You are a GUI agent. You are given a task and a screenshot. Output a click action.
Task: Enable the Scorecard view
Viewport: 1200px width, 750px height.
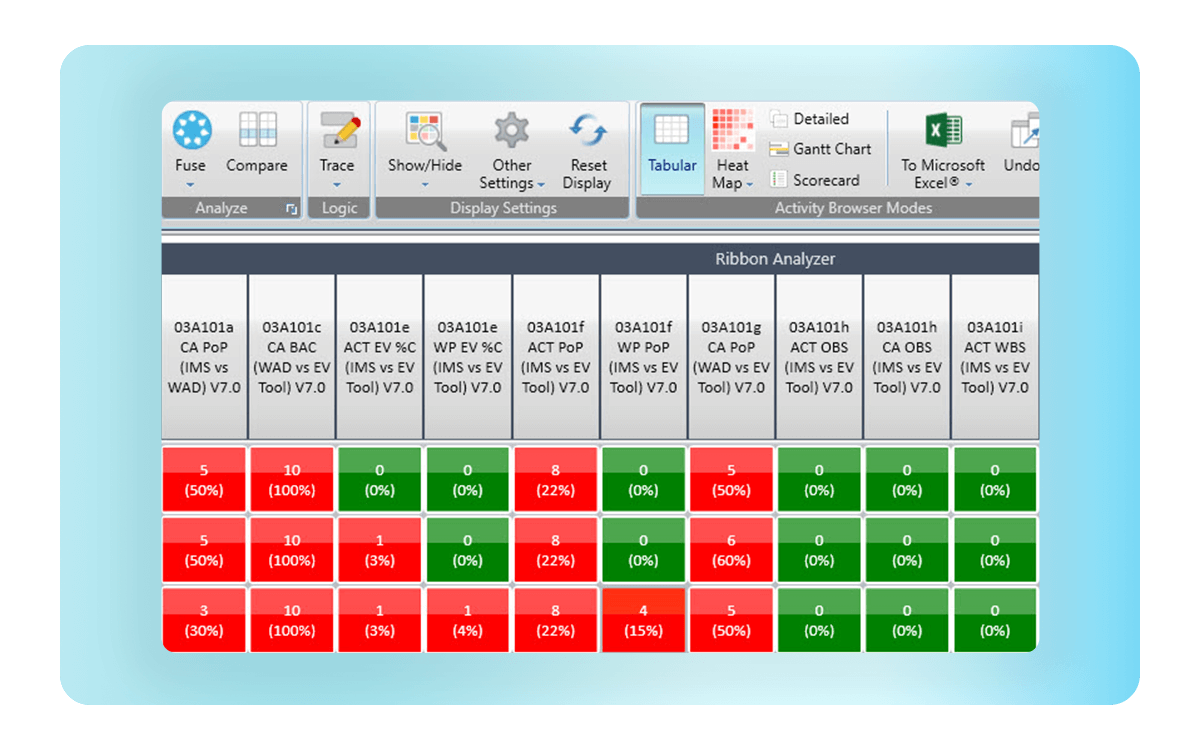pyautogui.click(x=822, y=180)
